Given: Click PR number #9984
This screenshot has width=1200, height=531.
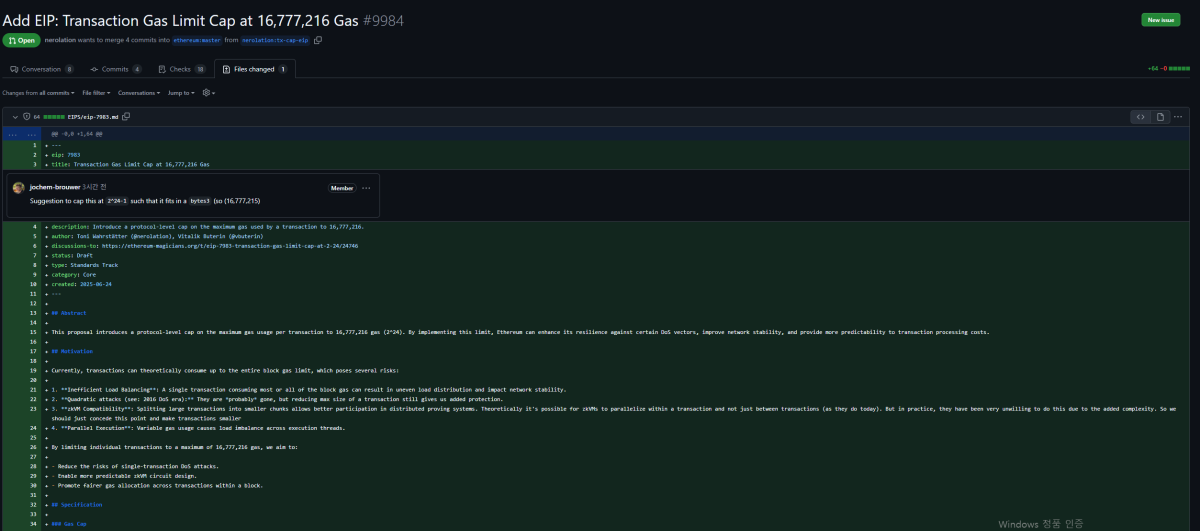Looking at the screenshot, I should (384, 20).
